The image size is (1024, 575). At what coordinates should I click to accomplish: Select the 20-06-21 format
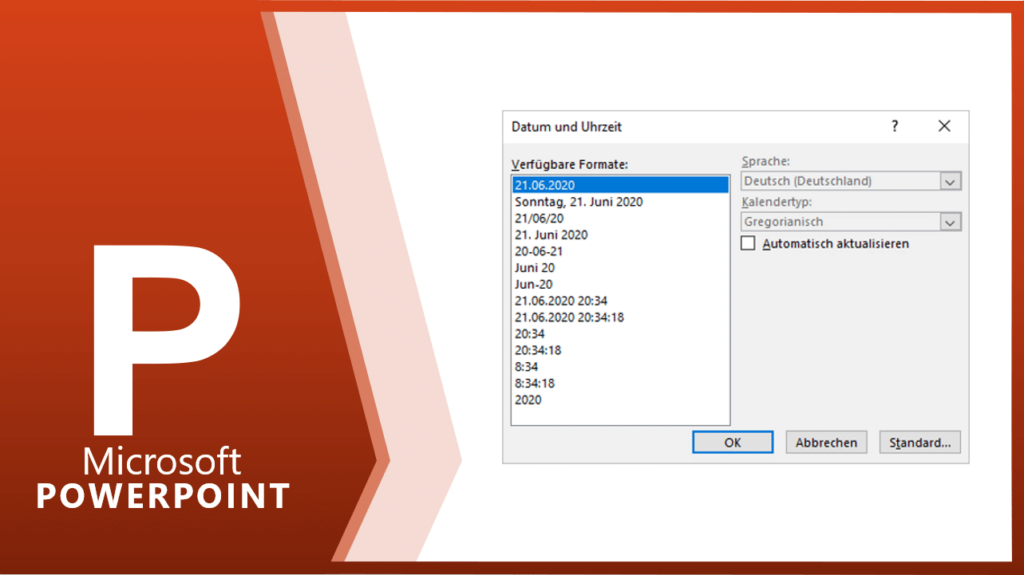click(x=620, y=252)
